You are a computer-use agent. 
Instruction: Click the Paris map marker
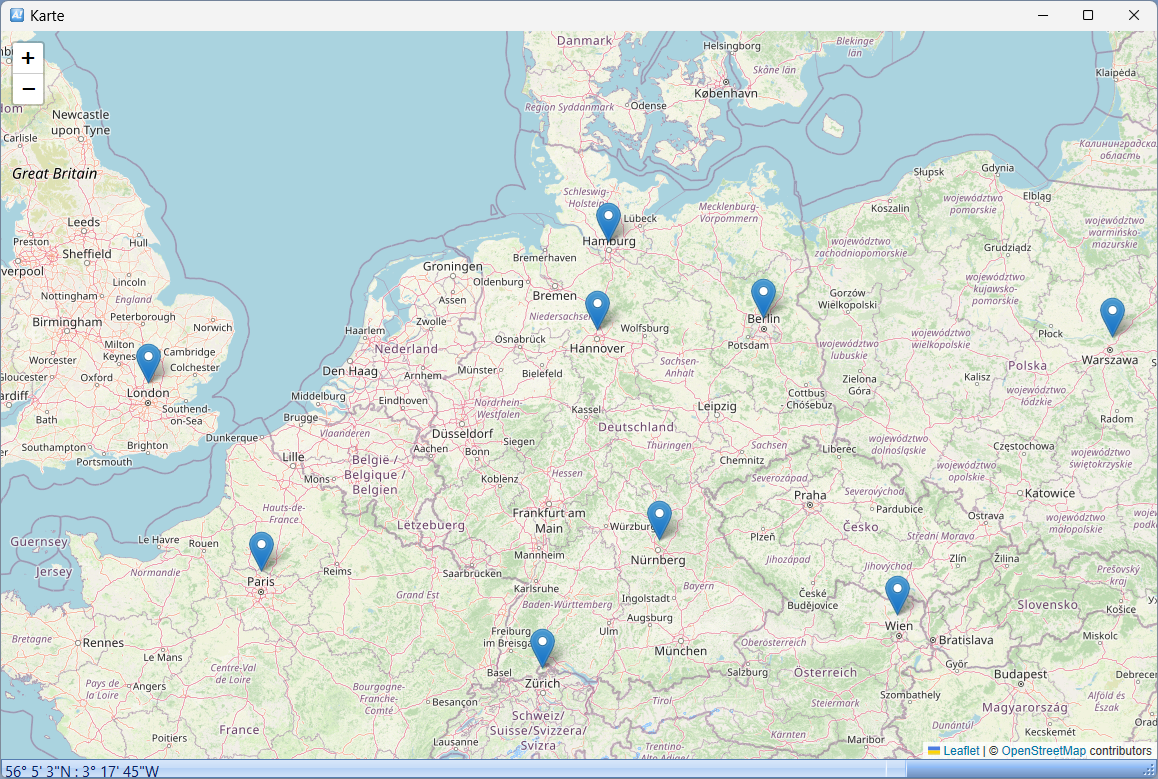pos(261,549)
